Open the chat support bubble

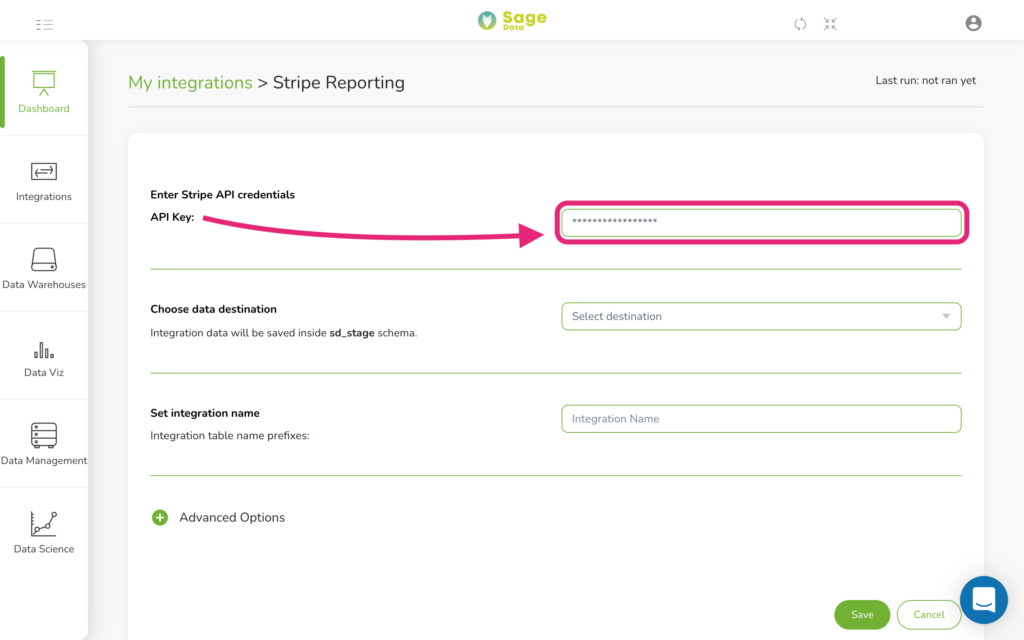[984, 600]
